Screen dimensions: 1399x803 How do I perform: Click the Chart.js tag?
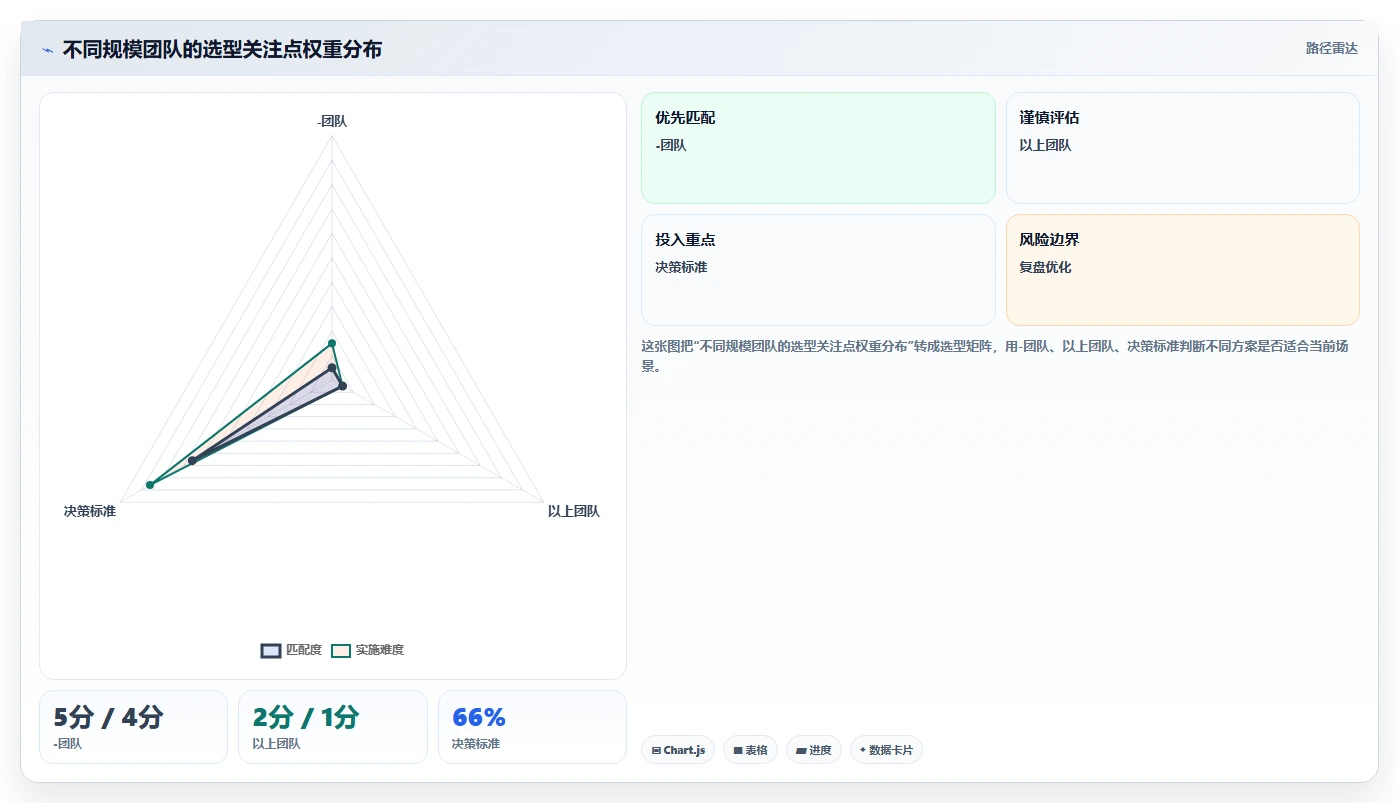click(678, 750)
